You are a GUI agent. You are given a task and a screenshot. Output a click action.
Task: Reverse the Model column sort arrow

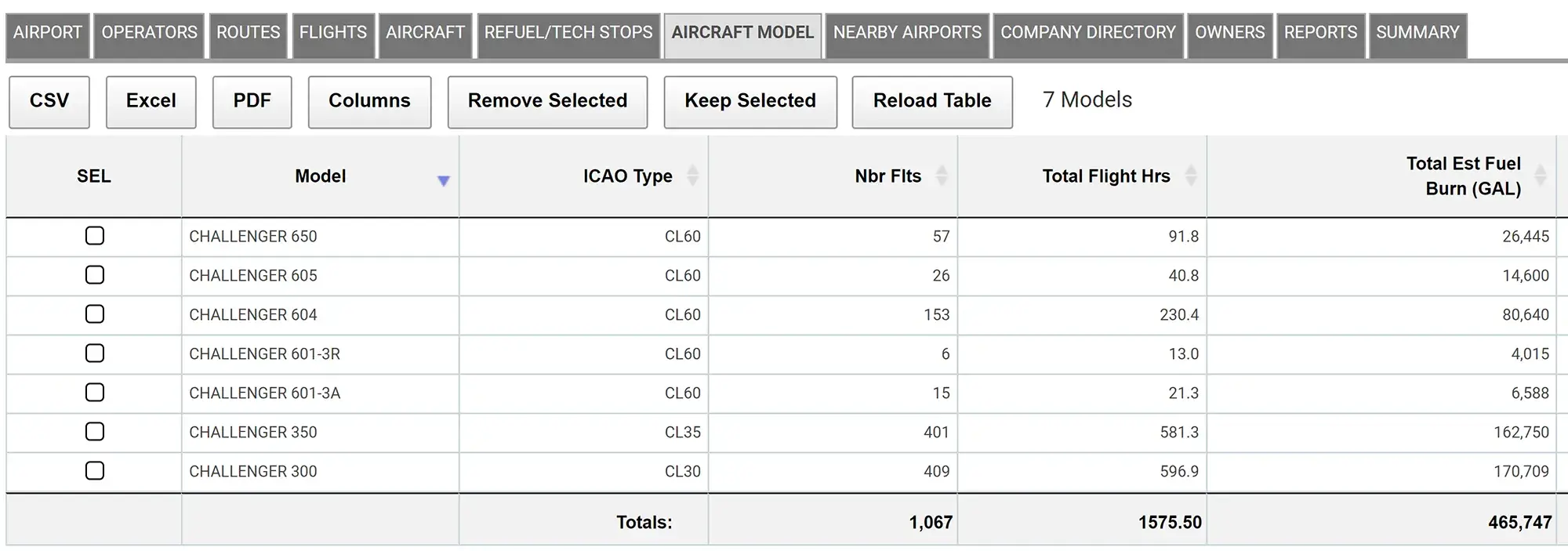coord(444,179)
